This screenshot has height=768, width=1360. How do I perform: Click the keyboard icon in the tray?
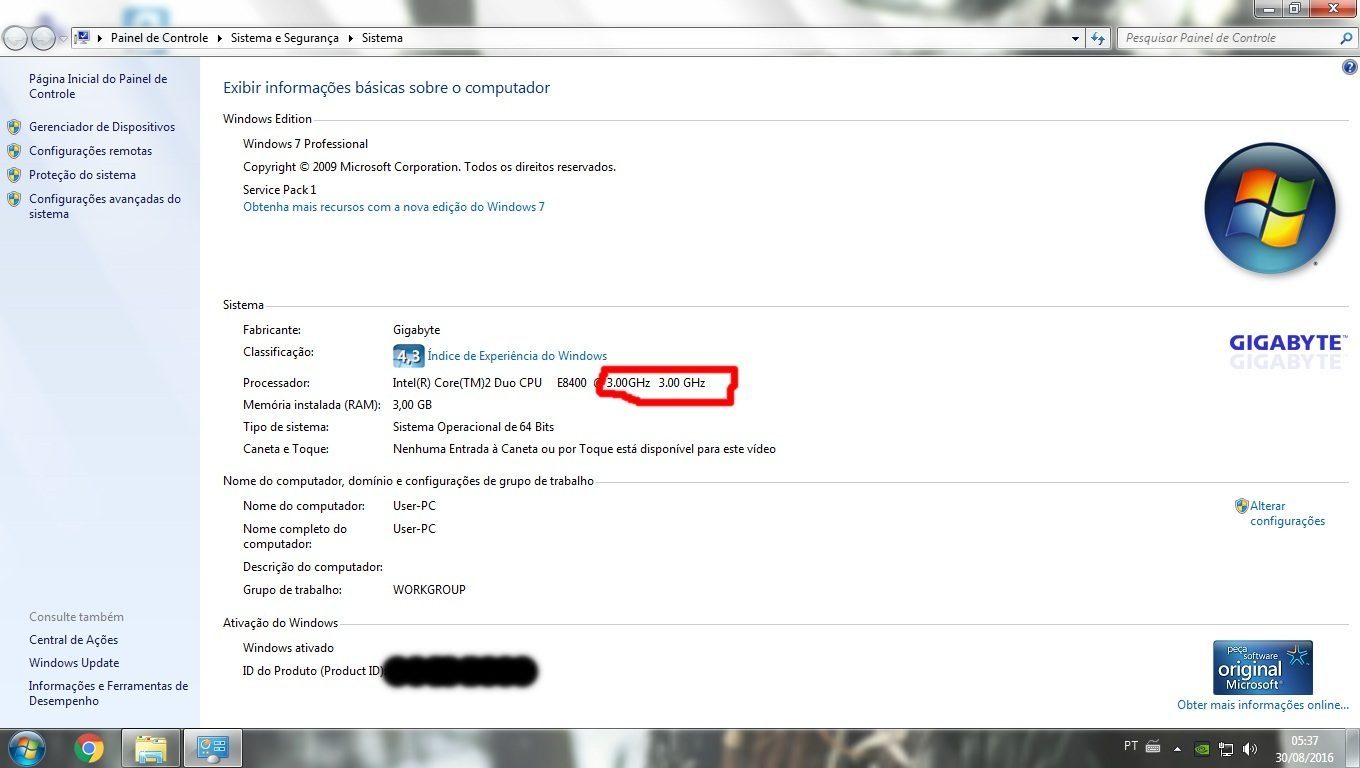(x=1153, y=747)
